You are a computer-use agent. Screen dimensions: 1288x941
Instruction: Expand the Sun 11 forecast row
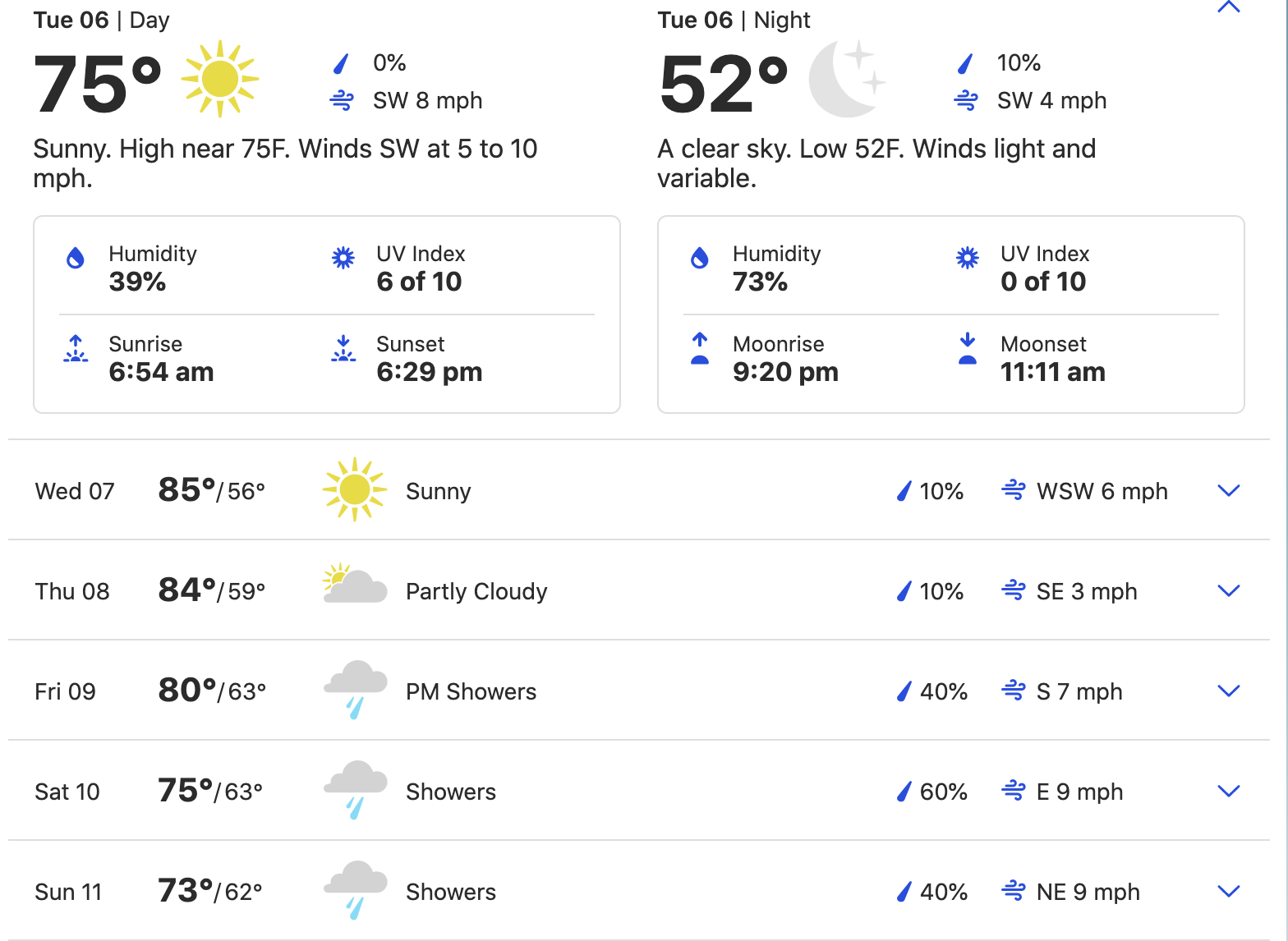tap(1228, 892)
